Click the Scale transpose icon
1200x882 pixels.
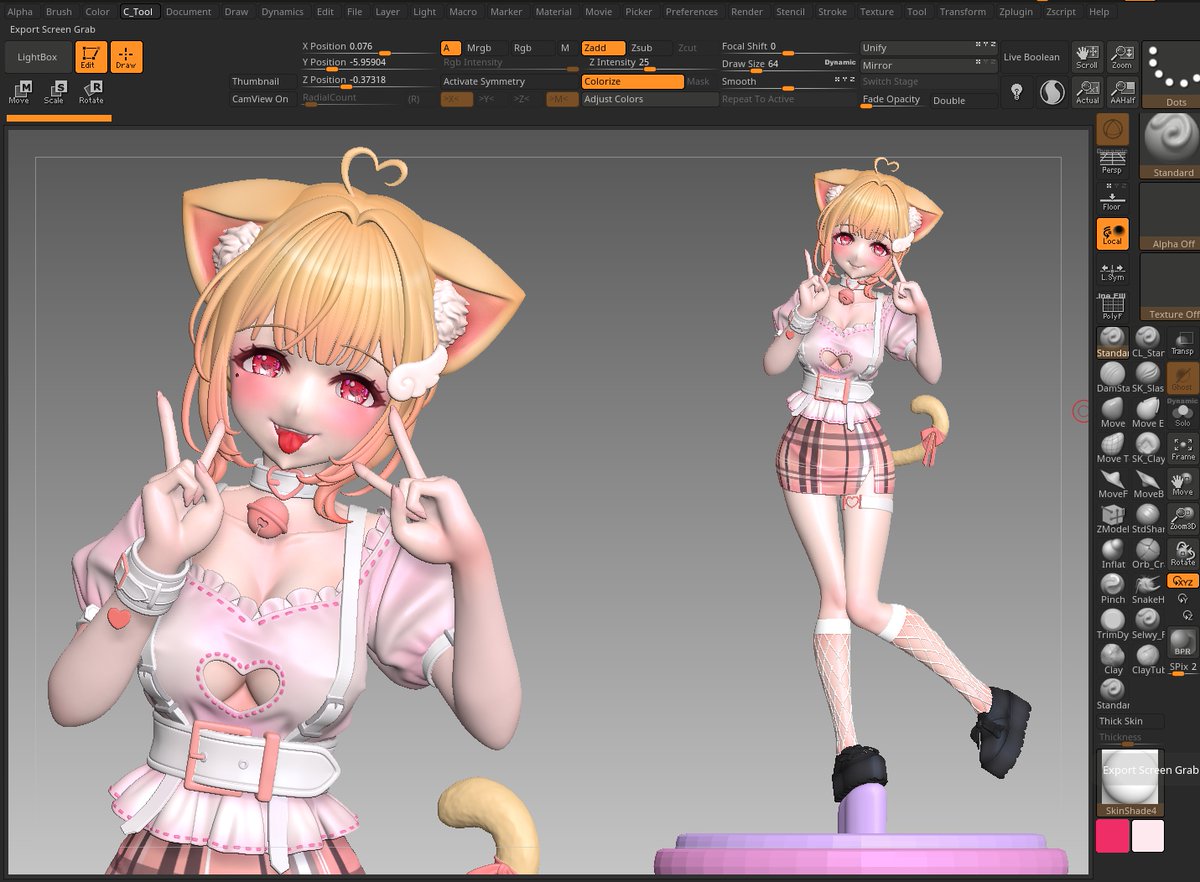[x=54, y=92]
